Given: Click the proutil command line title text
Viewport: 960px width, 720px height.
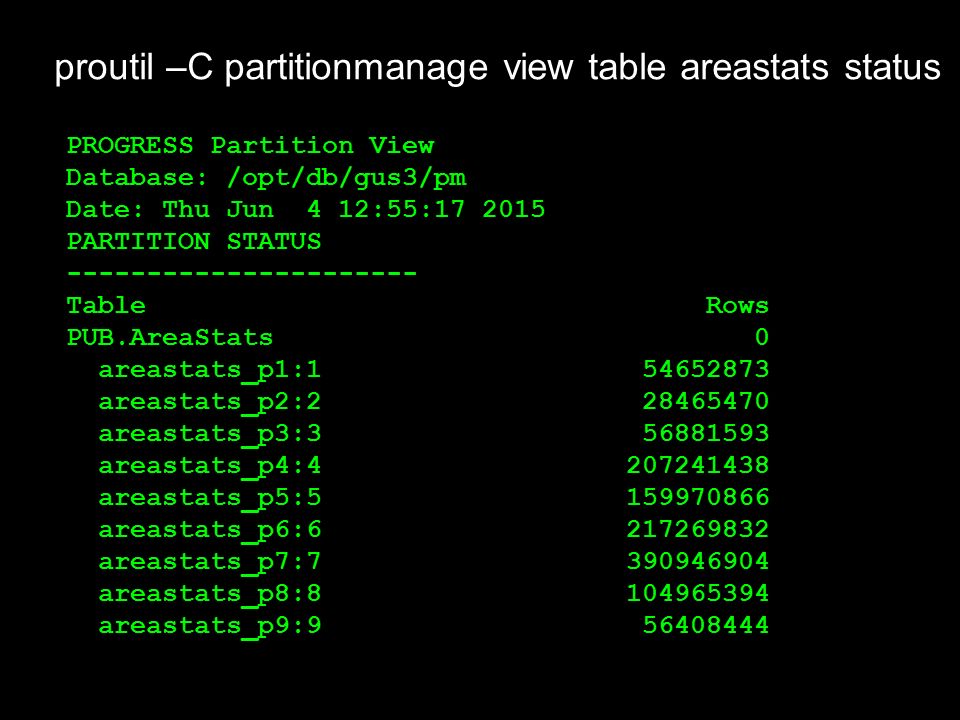Looking at the screenshot, I should 497,67.
